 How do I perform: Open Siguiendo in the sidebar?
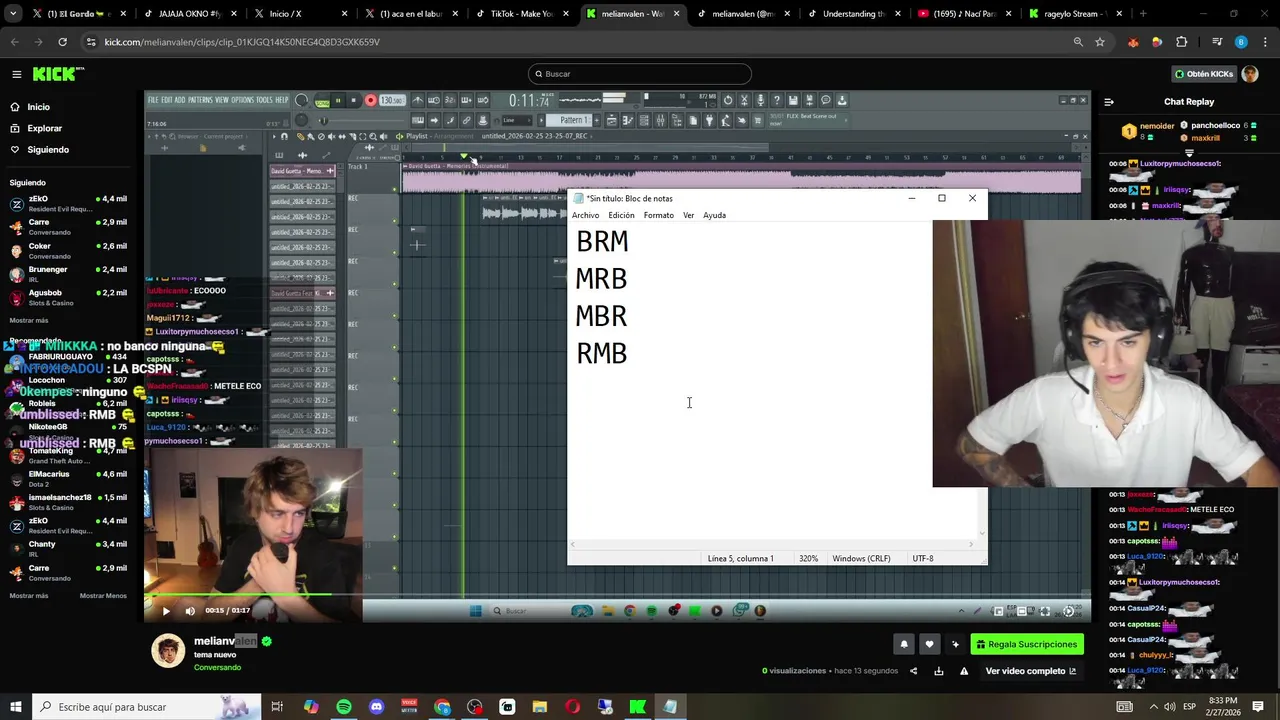point(47,150)
